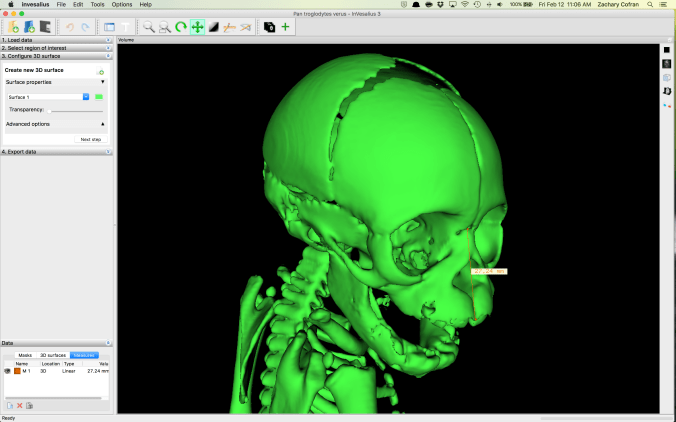The height and width of the screenshot is (422, 676).
Task: Expand the 4. Export data panel
Action: [x=56, y=151]
